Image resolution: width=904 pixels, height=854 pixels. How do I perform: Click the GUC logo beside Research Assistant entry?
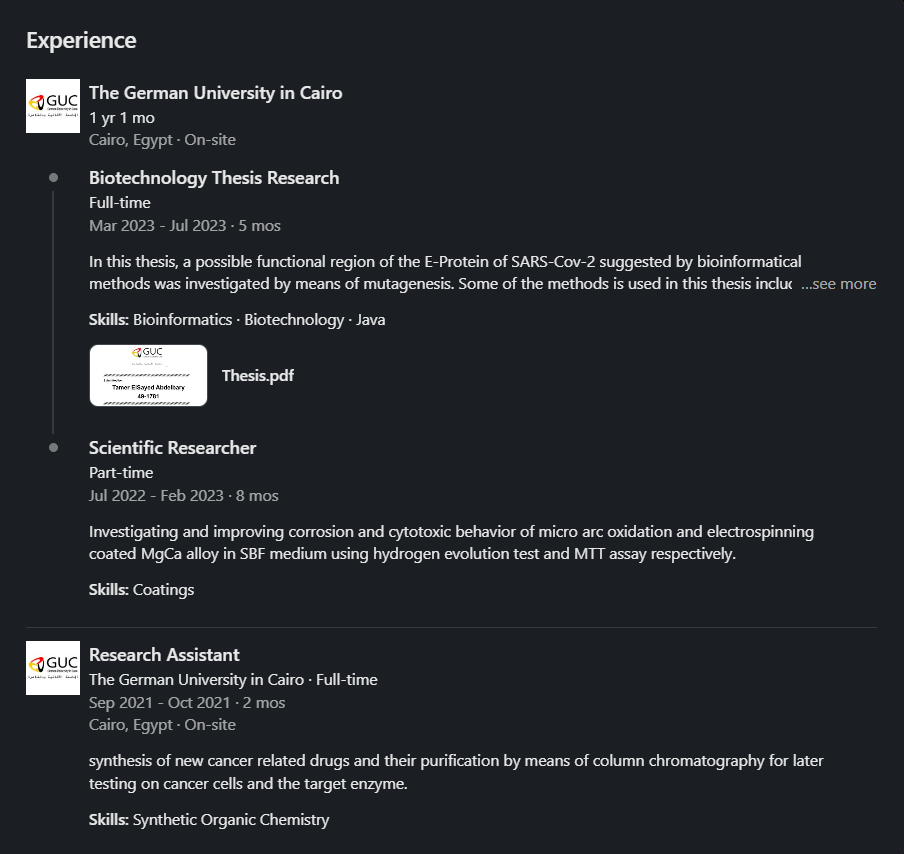pyautogui.click(x=52, y=667)
